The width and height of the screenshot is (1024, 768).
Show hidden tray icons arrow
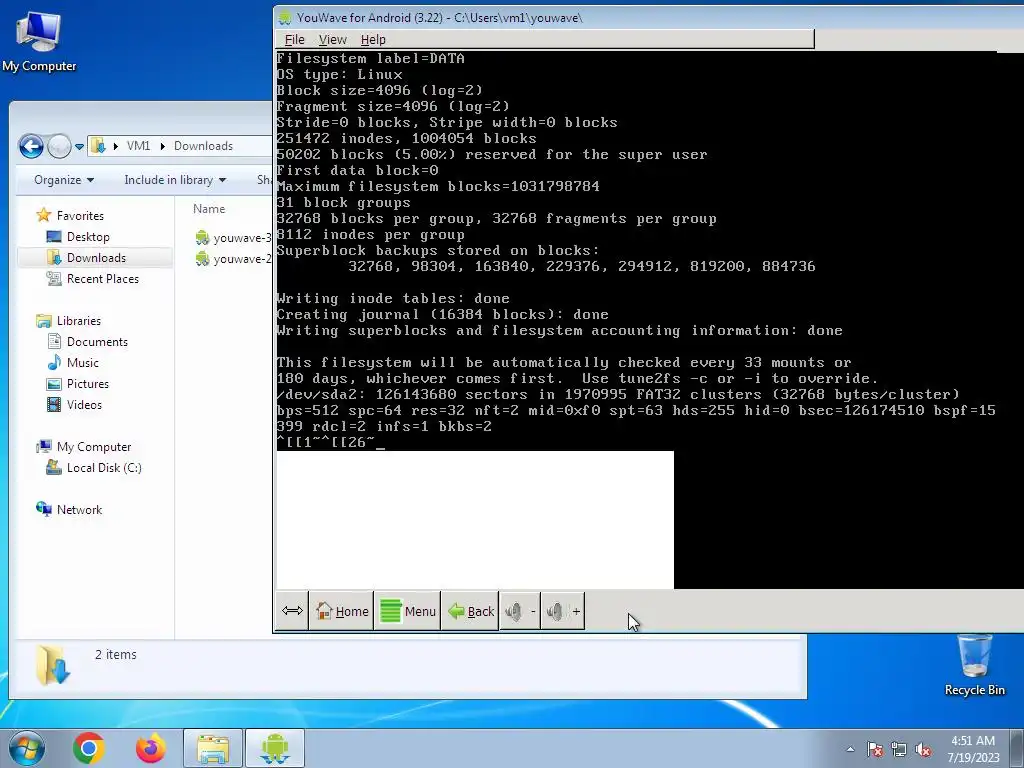(x=850, y=749)
